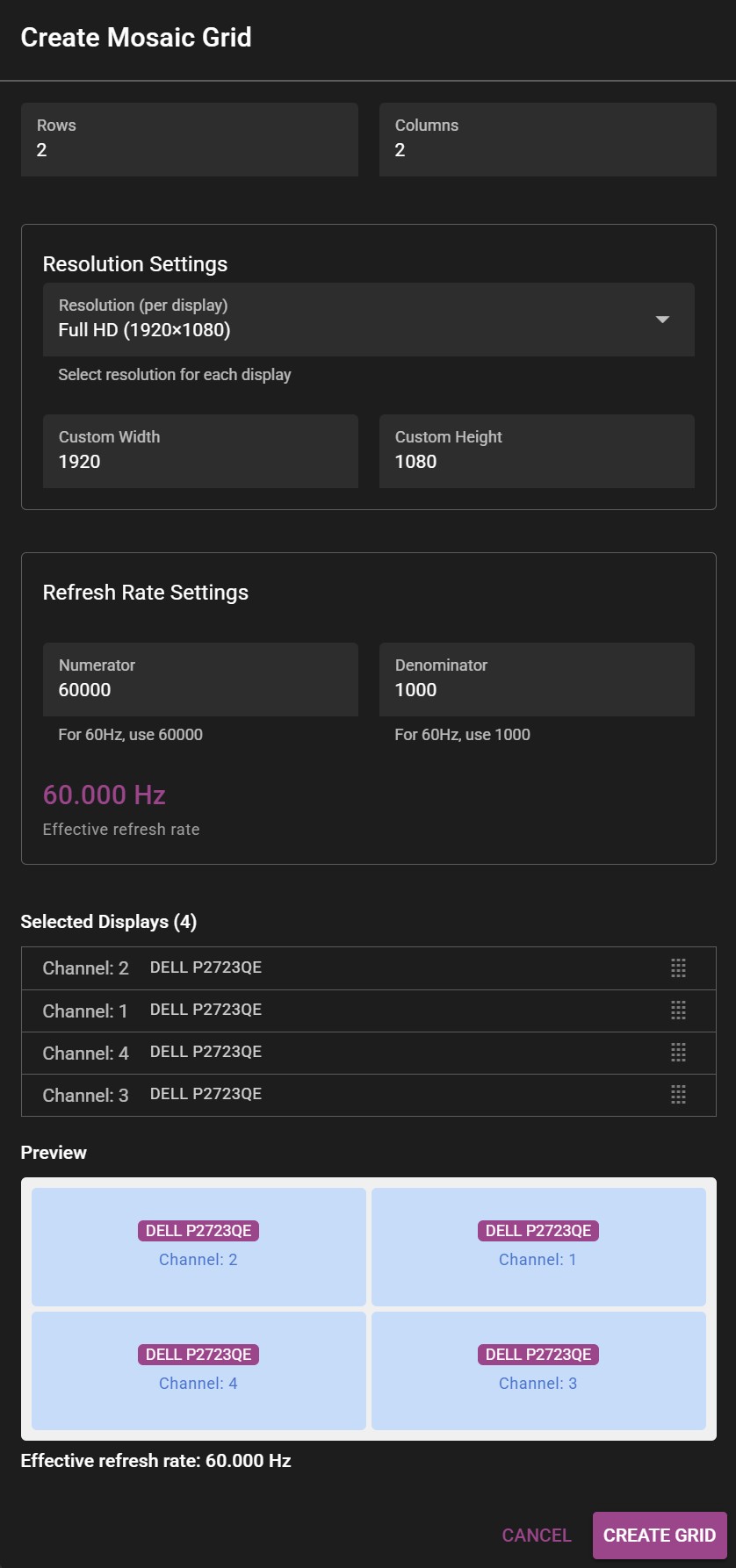This screenshot has height=1568, width=736.
Task: Focus the Custom Width field
Action: coord(200,451)
